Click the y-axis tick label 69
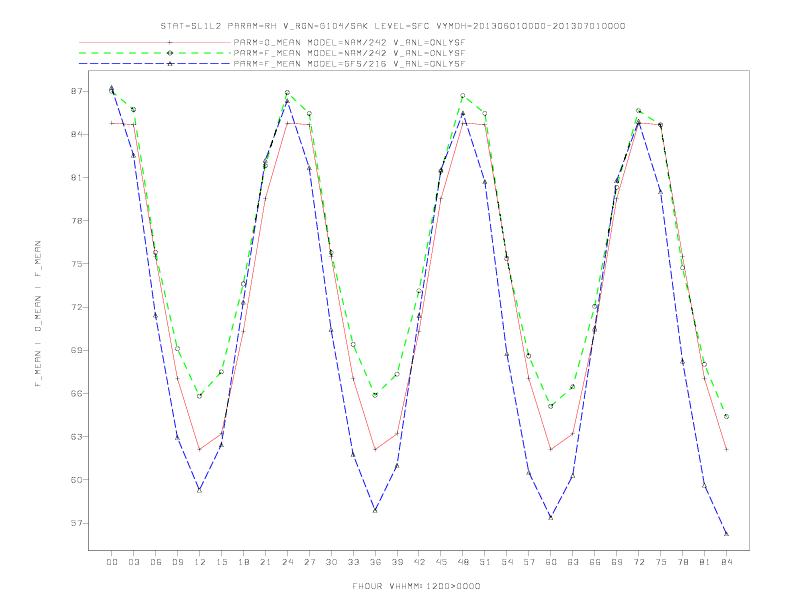The image size is (792, 612). coord(76,350)
